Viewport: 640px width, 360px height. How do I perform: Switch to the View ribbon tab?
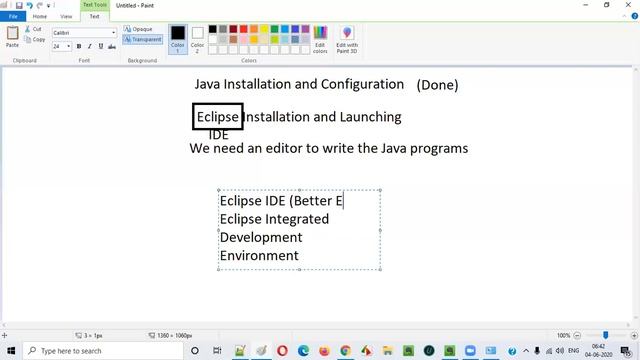click(x=66, y=16)
